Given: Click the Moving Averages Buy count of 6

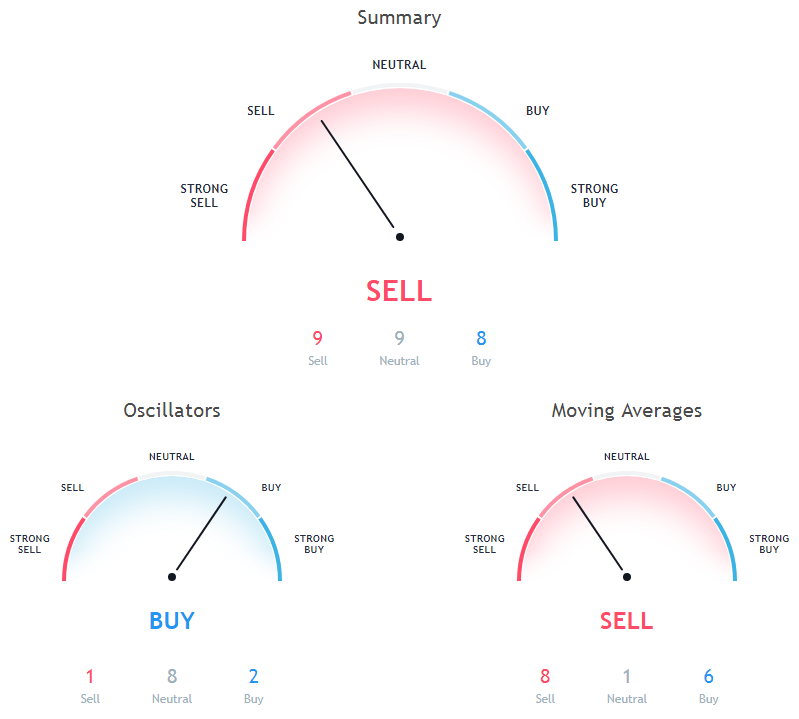Looking at the screenshot, I should pos(709,676).
